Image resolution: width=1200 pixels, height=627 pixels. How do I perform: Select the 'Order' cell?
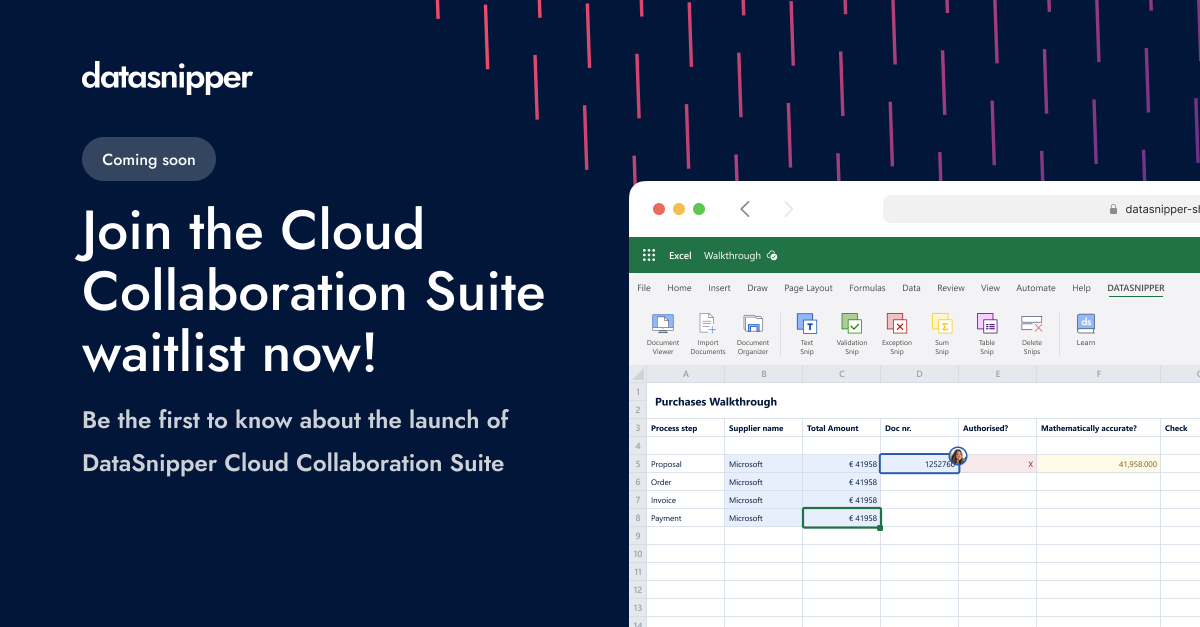(686, 482)
